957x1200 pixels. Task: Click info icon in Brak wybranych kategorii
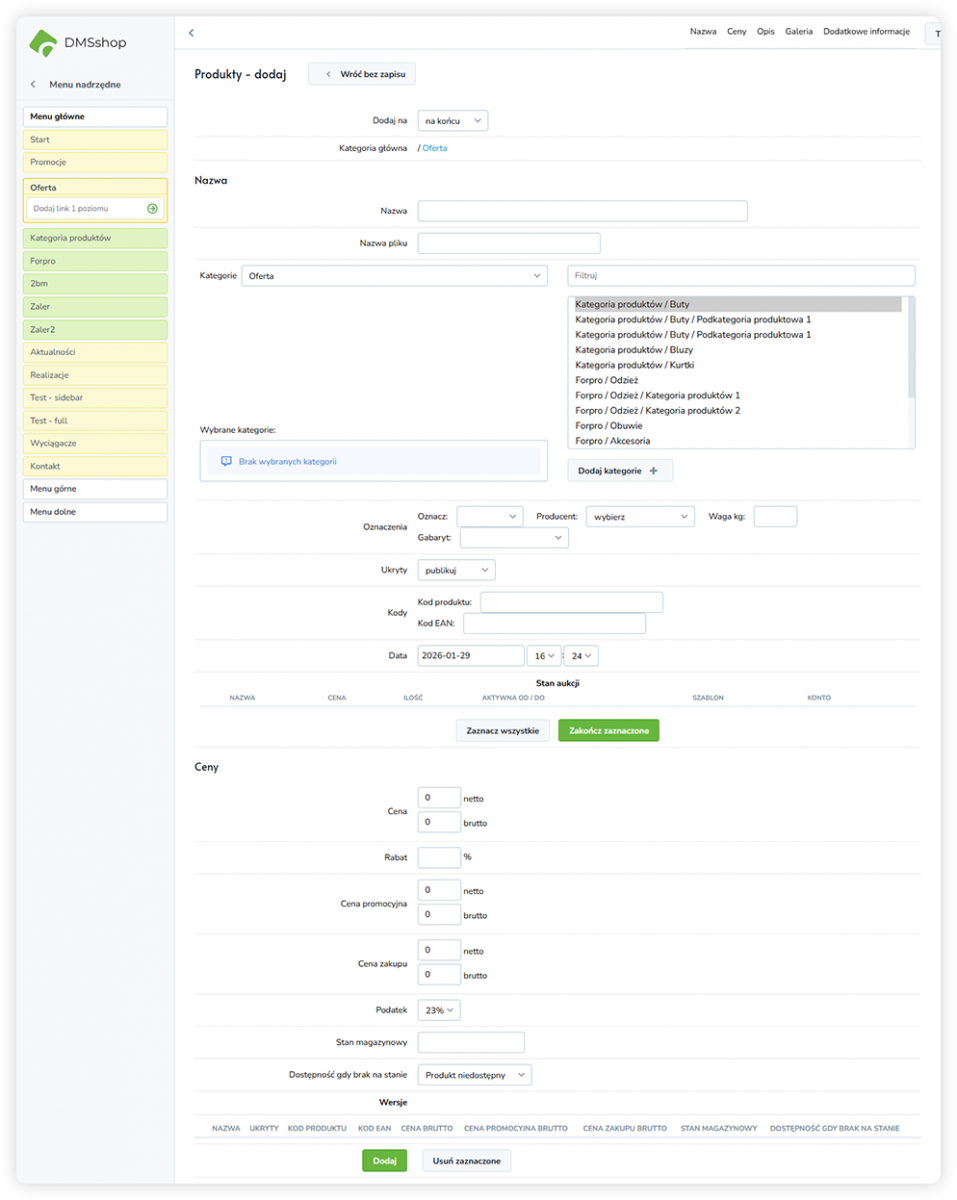pyautogui.click(x=226, y=462)
